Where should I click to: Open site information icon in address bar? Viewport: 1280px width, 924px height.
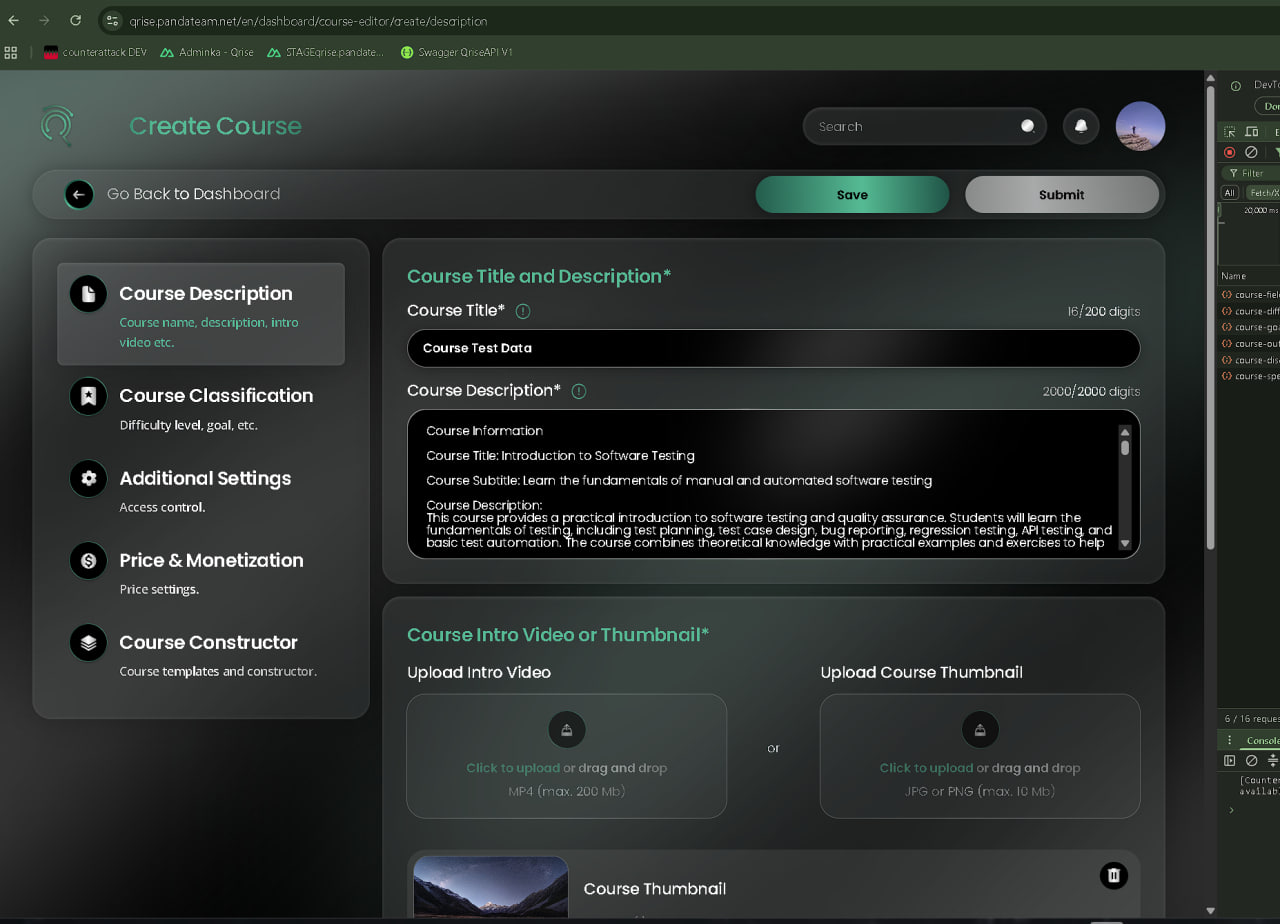[x=112, y=20]
